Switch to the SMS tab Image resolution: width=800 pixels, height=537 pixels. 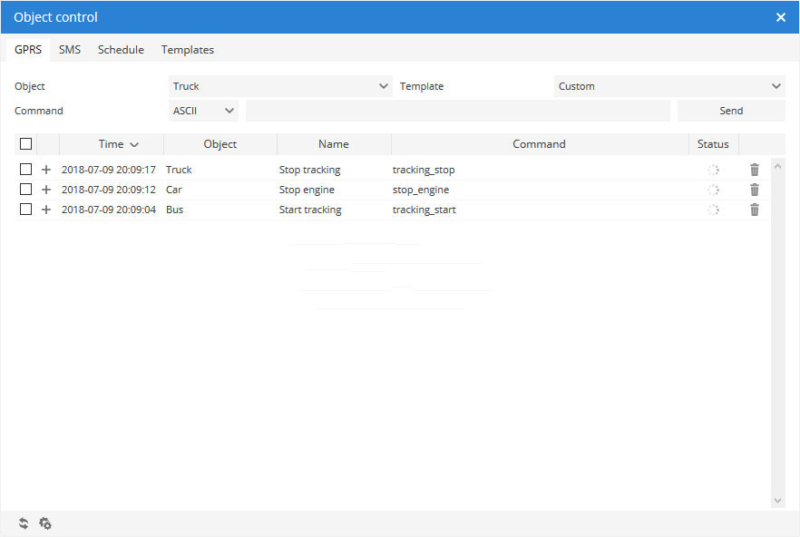pos(69,50)
